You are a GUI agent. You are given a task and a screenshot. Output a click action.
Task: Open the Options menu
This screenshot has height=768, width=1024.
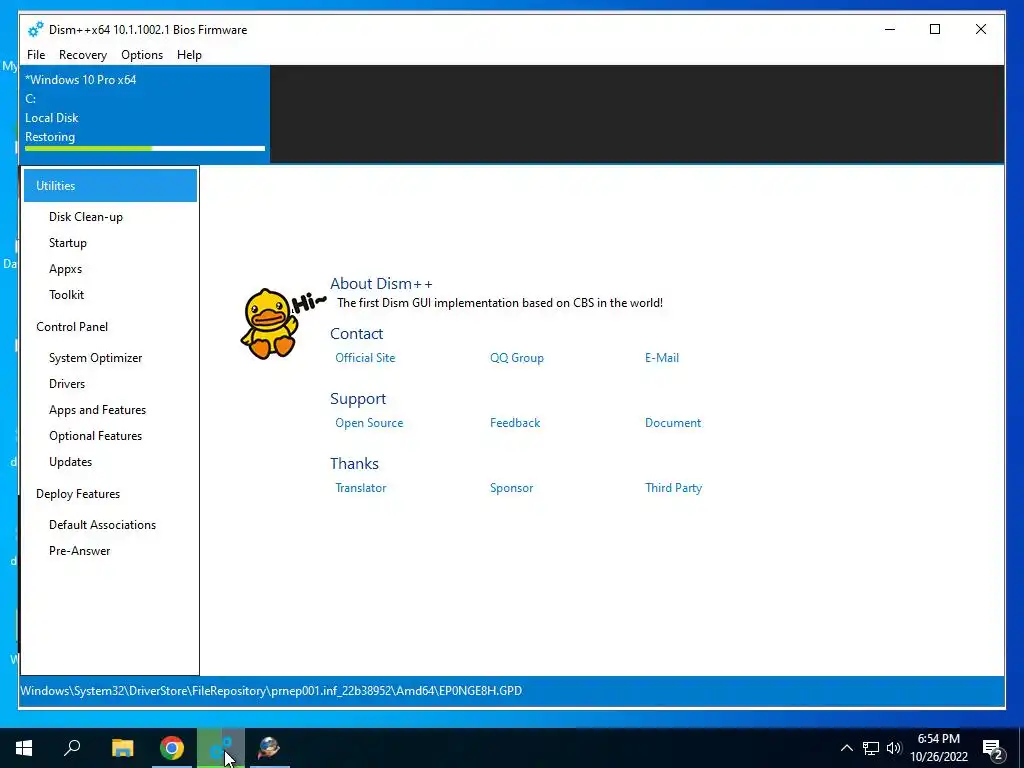coord(142,55)
